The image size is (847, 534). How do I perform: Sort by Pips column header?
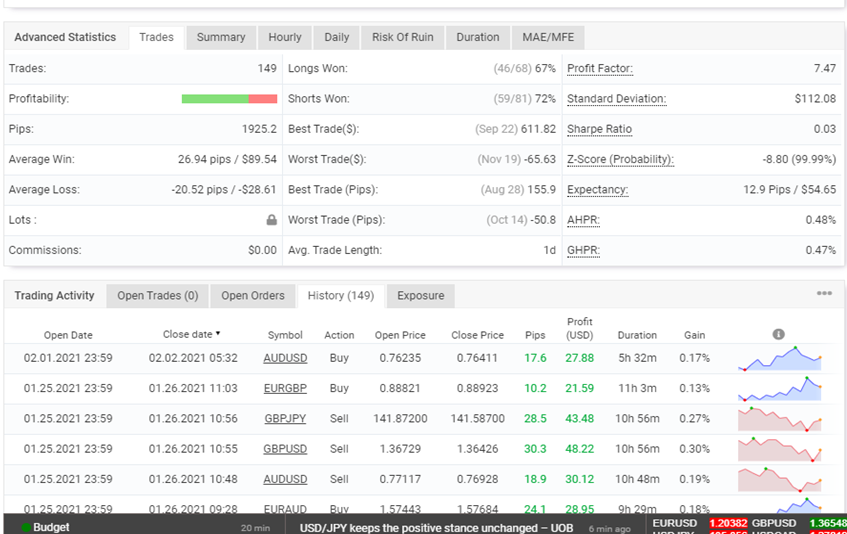(535, 335)
